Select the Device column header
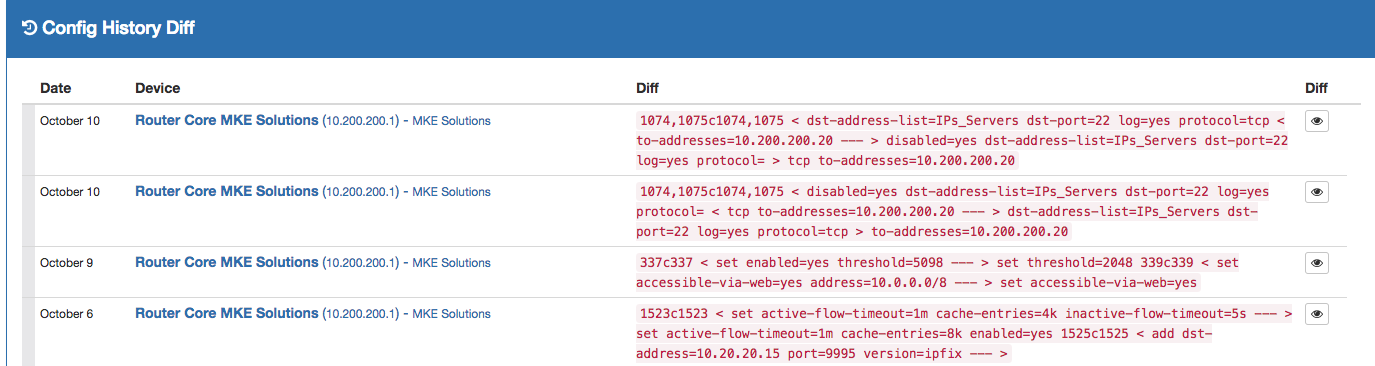 pyautogui.click(x=158, y=88)
